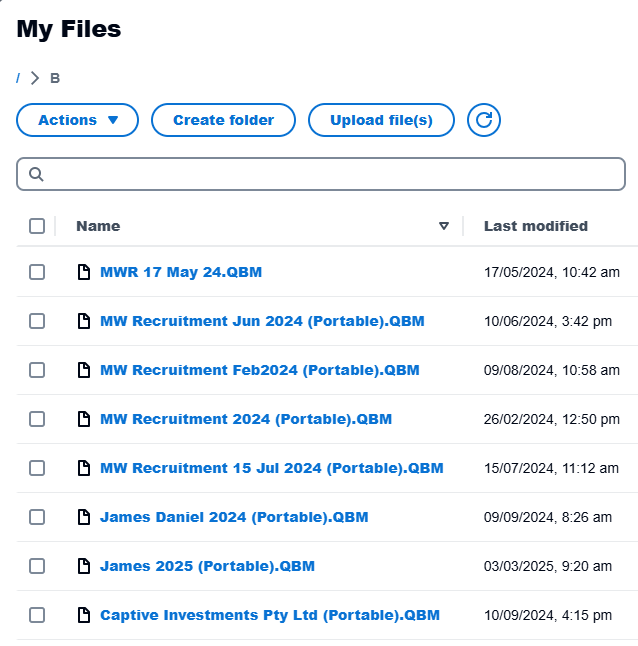Click file icon beside James 2025 (Portable)

pyautogui.click(x=84, y=566)
